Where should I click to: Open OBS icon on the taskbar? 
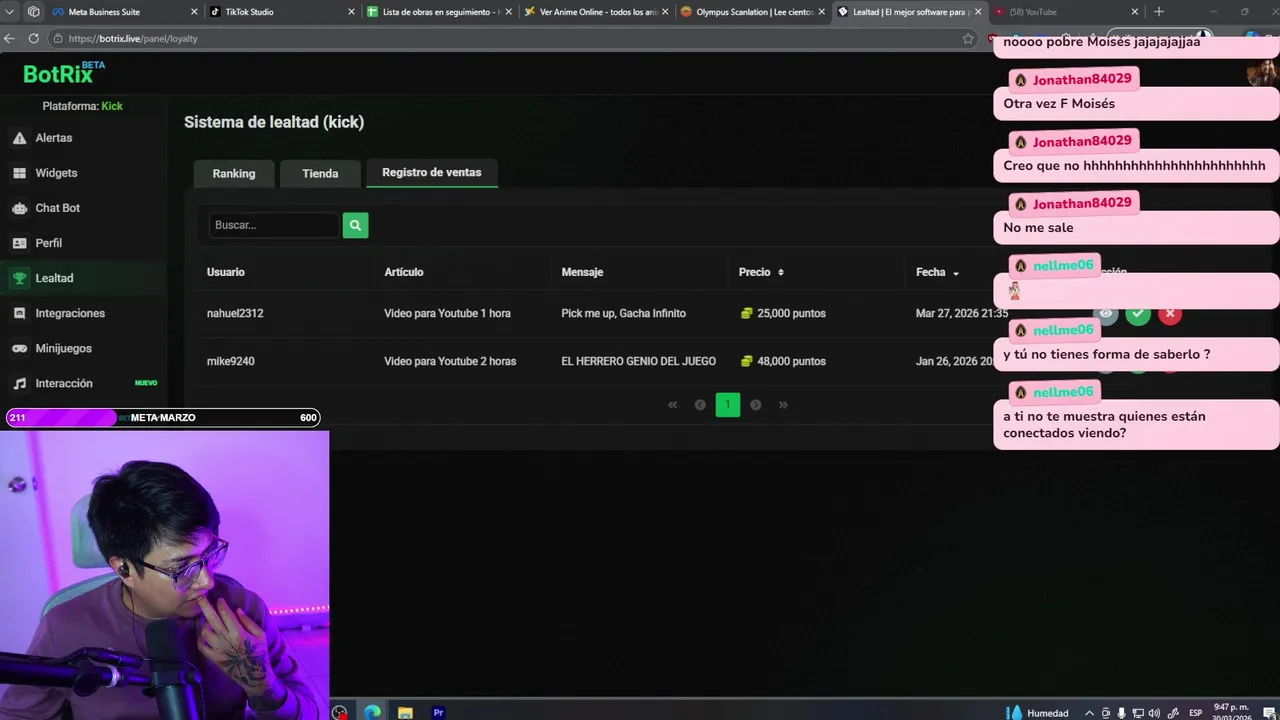[x=340, y=713]
